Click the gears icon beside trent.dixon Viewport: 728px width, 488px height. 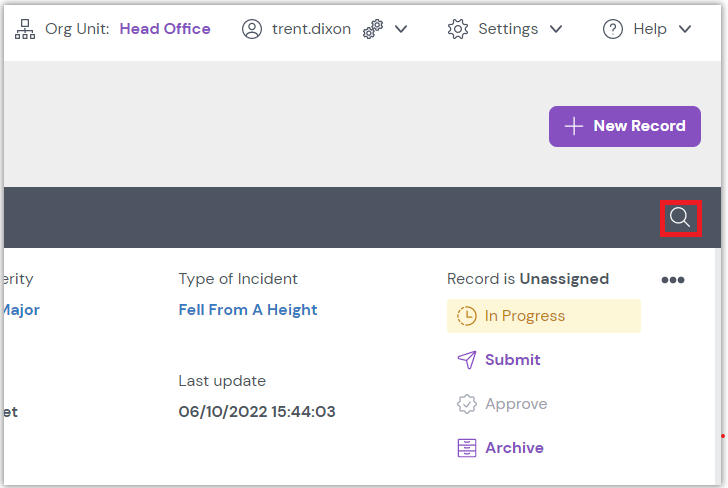(x=373, y=30)
